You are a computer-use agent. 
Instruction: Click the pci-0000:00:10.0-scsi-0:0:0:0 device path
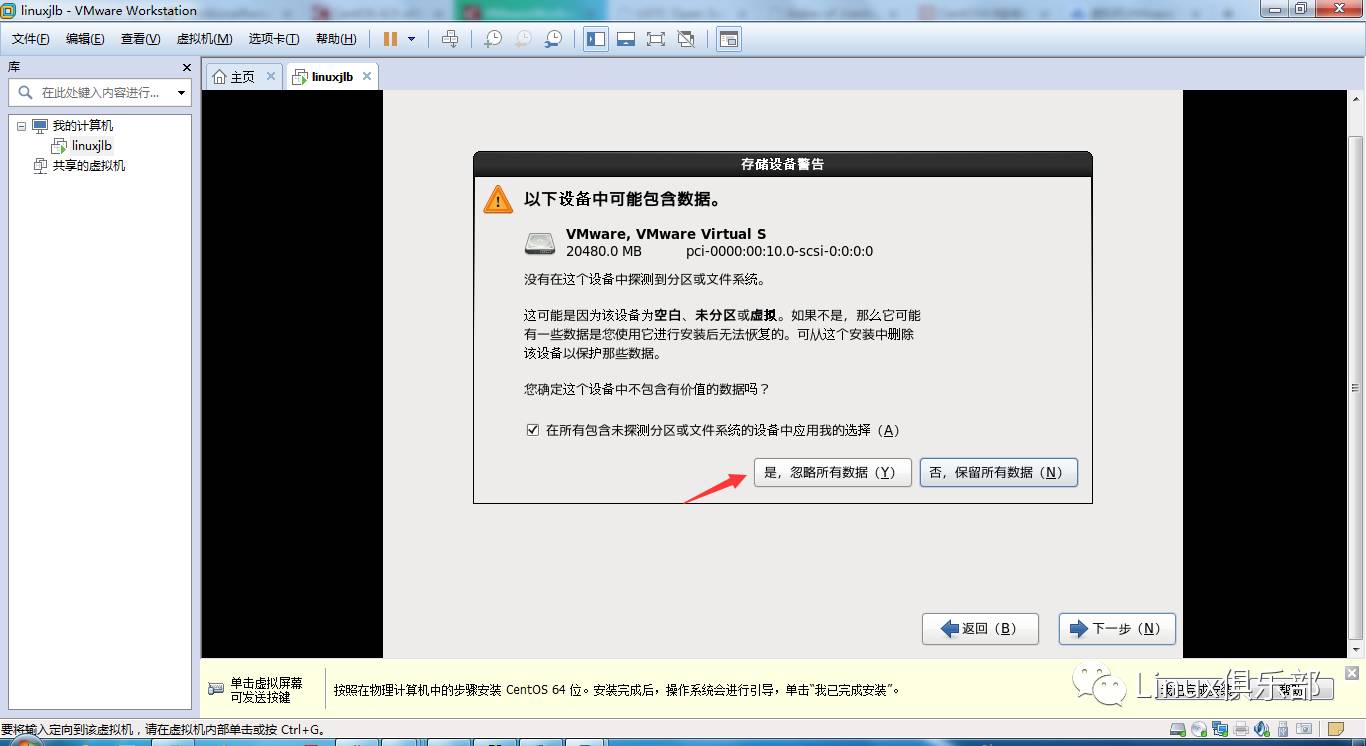pyautogui.click(x=780, y=251)
